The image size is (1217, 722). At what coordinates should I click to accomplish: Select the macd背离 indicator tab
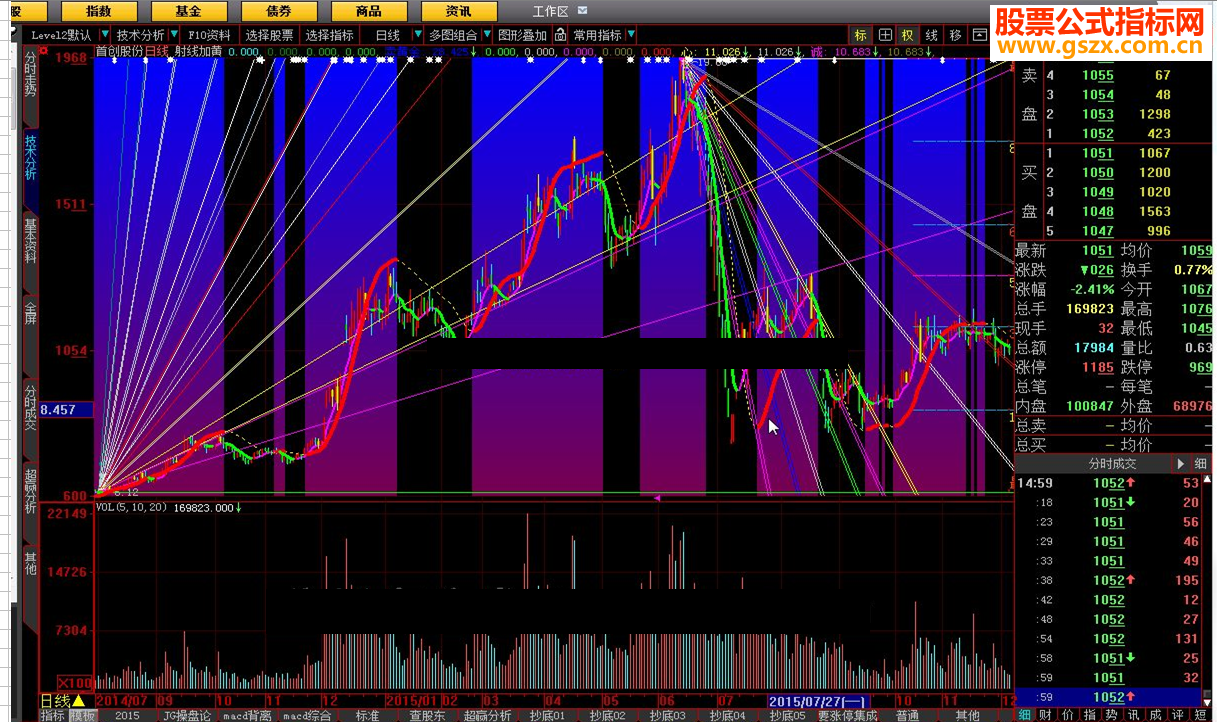pos(247,715)
